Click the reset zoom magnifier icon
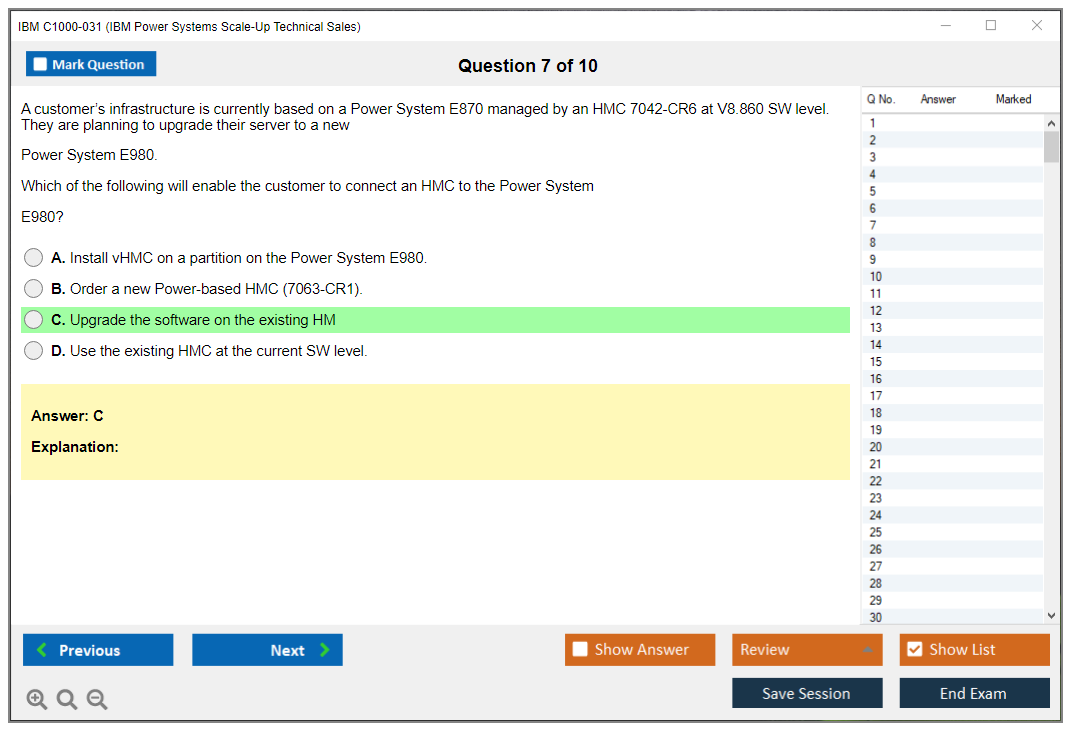The height and width of the screenshot is (735, 1075). coord(67,700)
